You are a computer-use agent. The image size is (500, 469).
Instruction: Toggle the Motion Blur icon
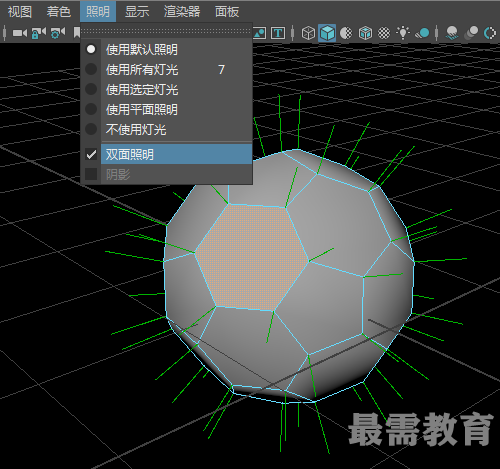click(471, 33)
